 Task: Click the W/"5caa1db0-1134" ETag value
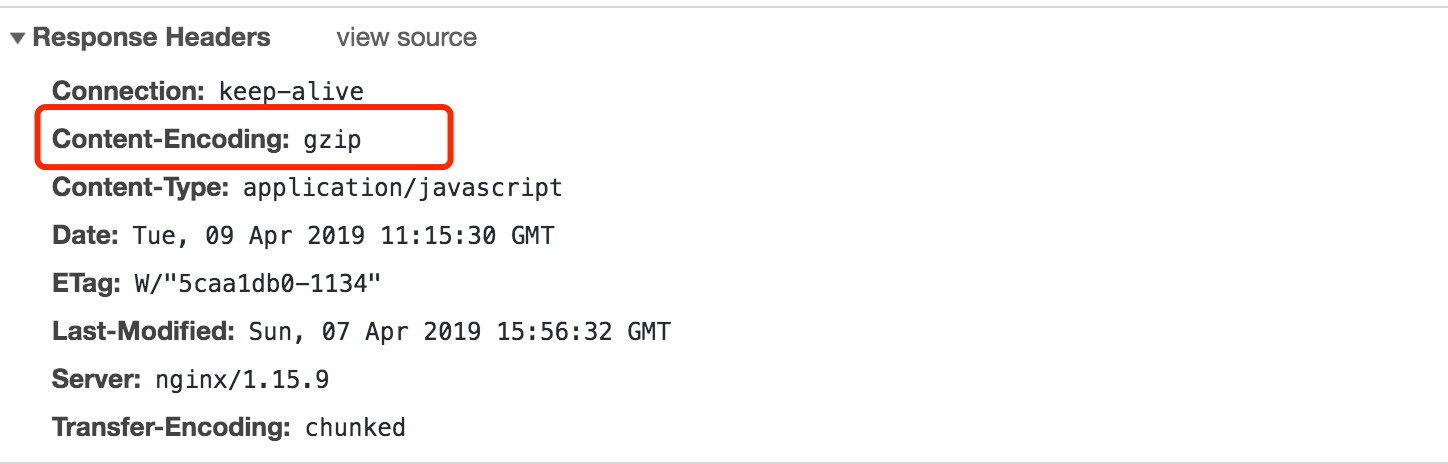[258, 284]
